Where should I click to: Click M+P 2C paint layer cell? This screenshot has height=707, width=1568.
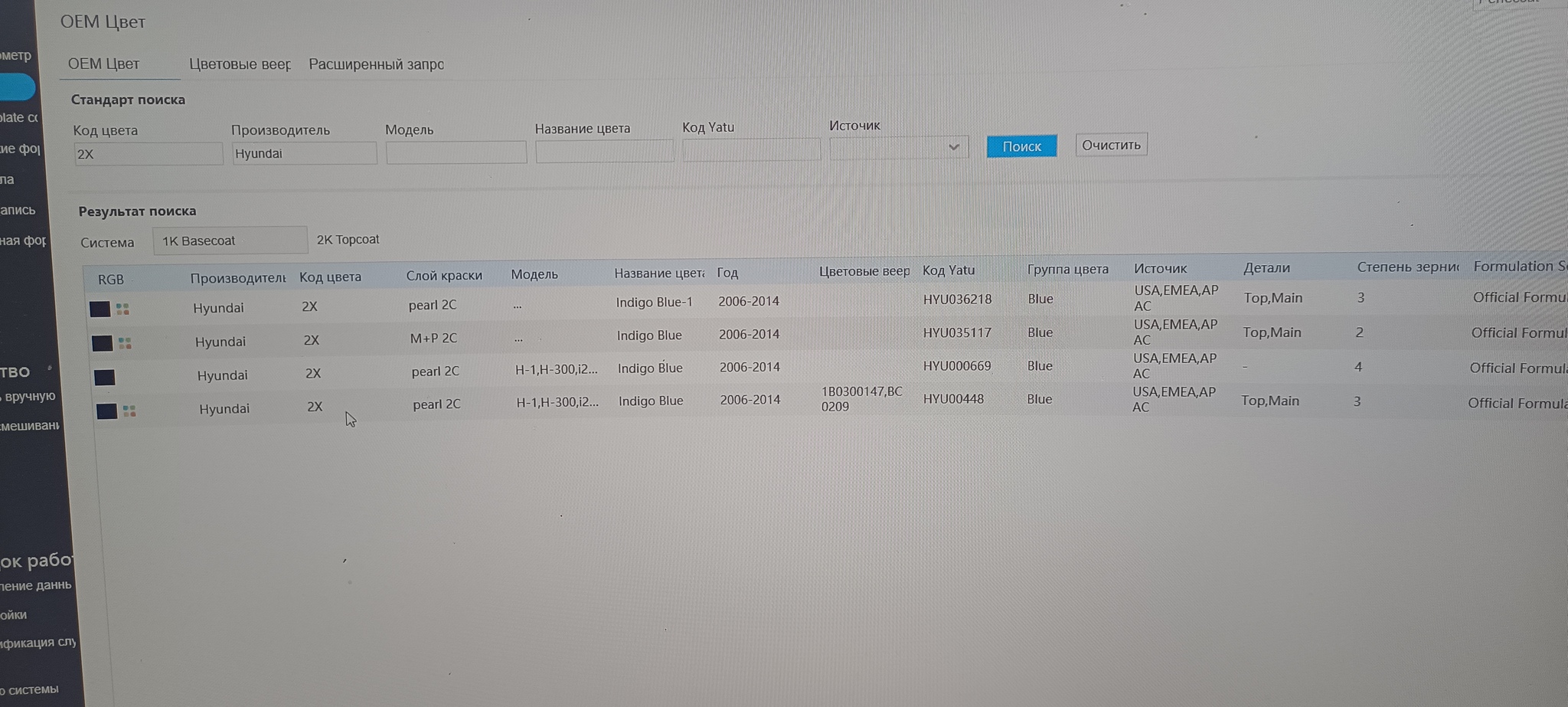[433, 338]
